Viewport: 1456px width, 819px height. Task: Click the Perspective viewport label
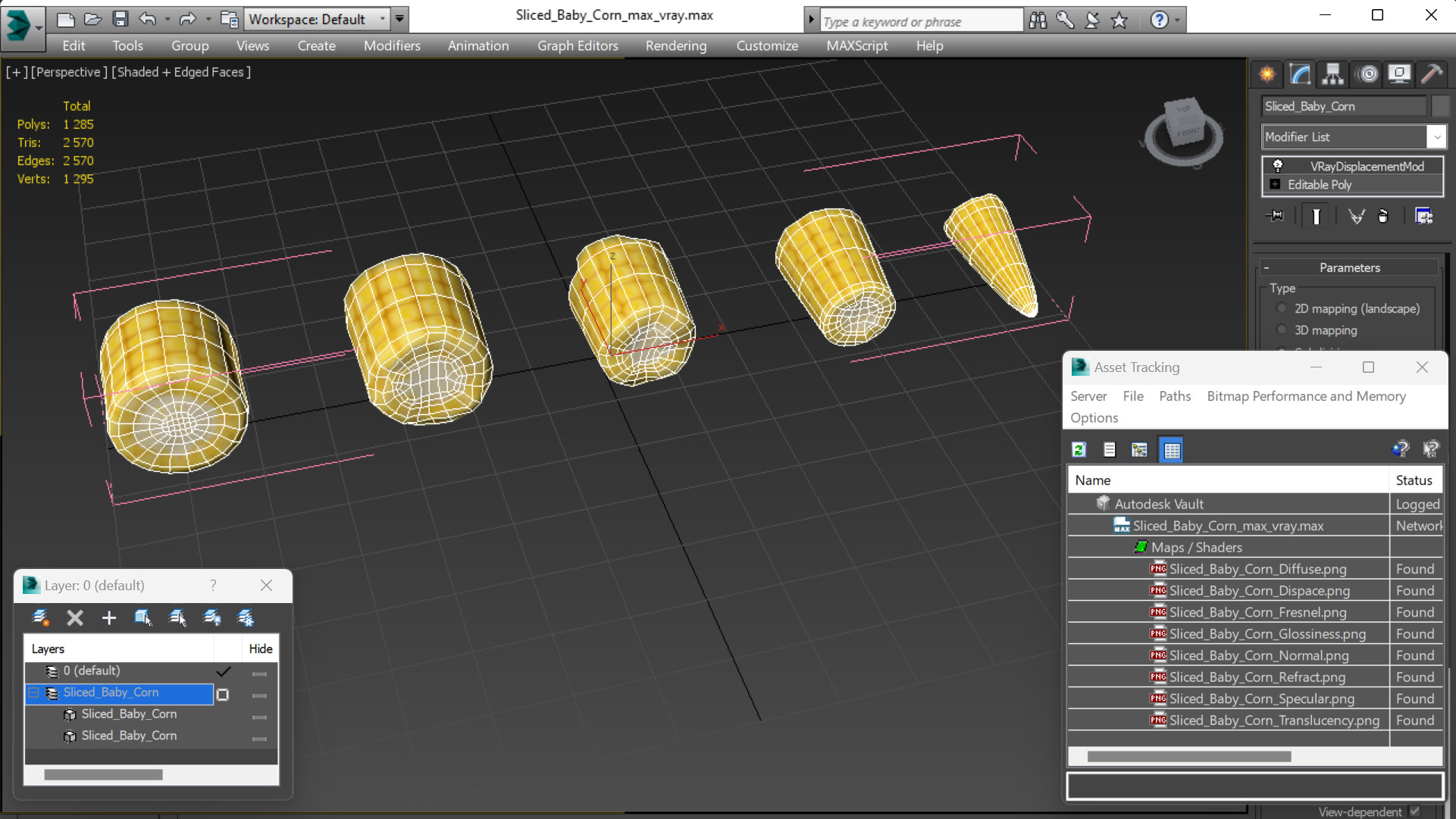point(69,72)
